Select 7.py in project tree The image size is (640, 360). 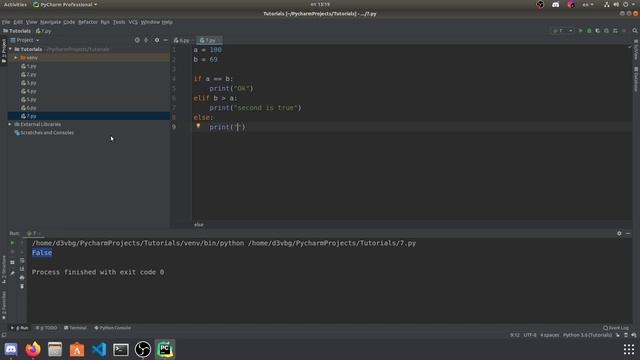point(89,116)
